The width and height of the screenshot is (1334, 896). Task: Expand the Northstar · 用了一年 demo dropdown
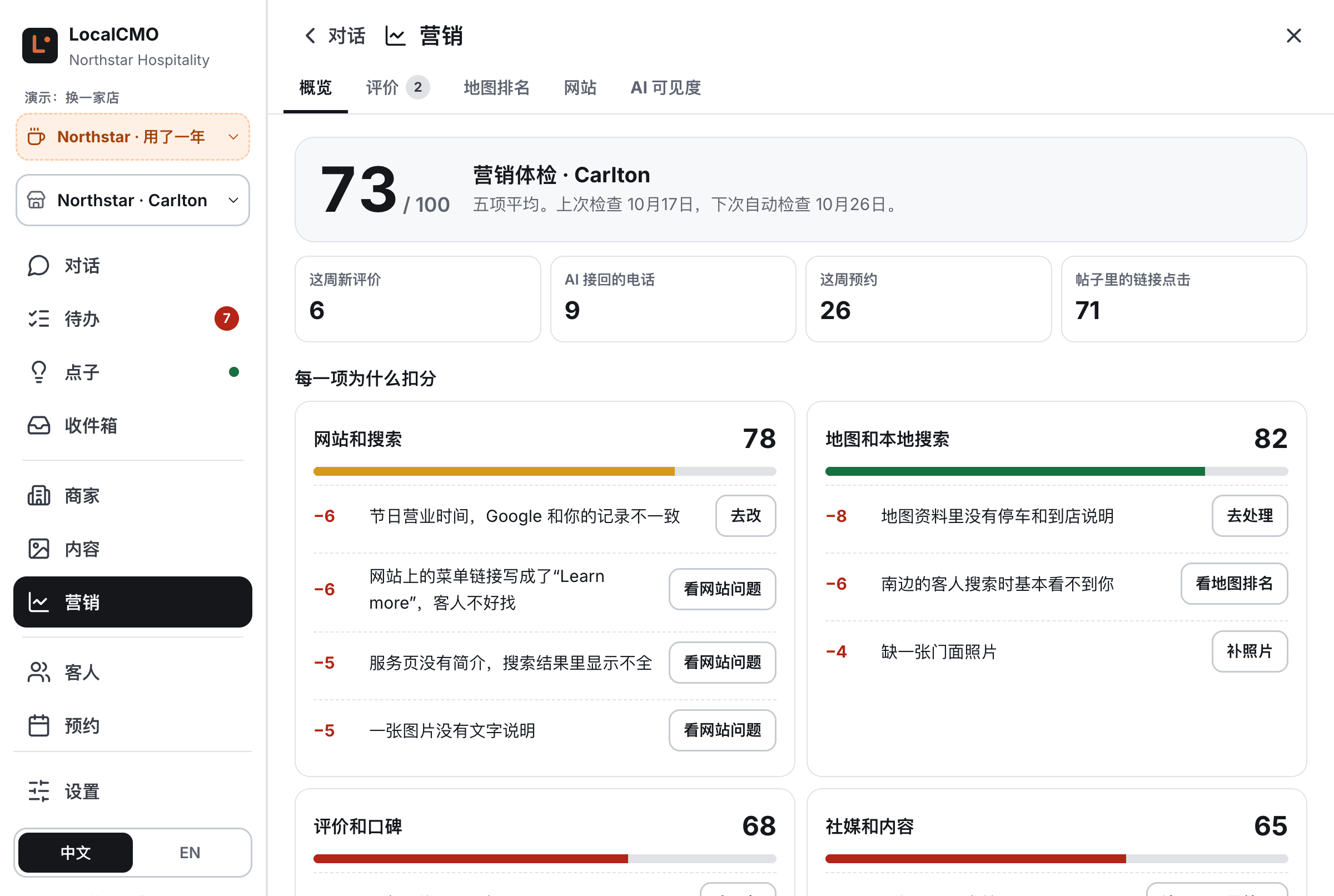tap(132, 137)
